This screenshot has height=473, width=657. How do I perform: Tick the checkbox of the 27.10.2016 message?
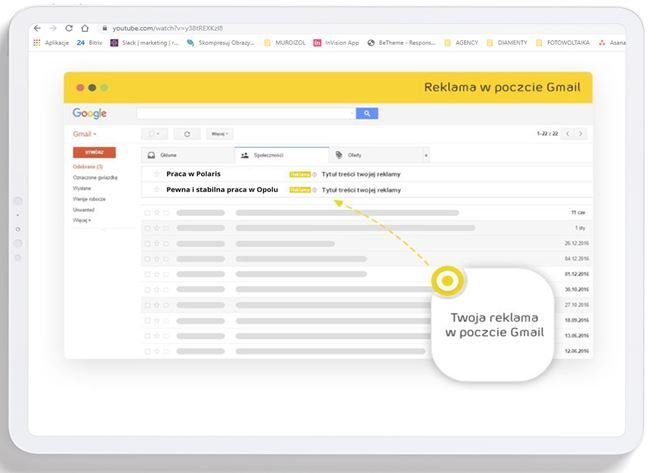[147, 305]
